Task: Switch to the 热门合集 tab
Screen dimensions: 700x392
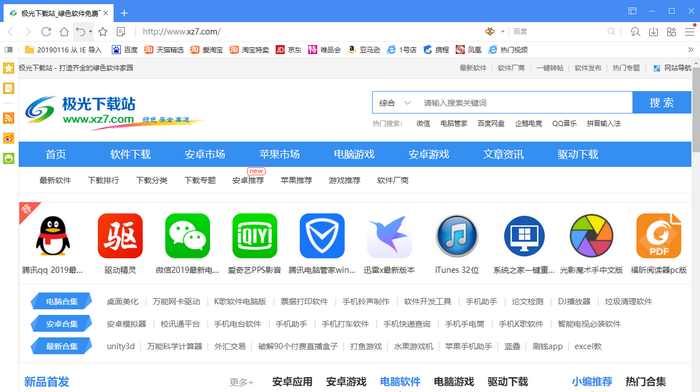Action: click(646, 382)
